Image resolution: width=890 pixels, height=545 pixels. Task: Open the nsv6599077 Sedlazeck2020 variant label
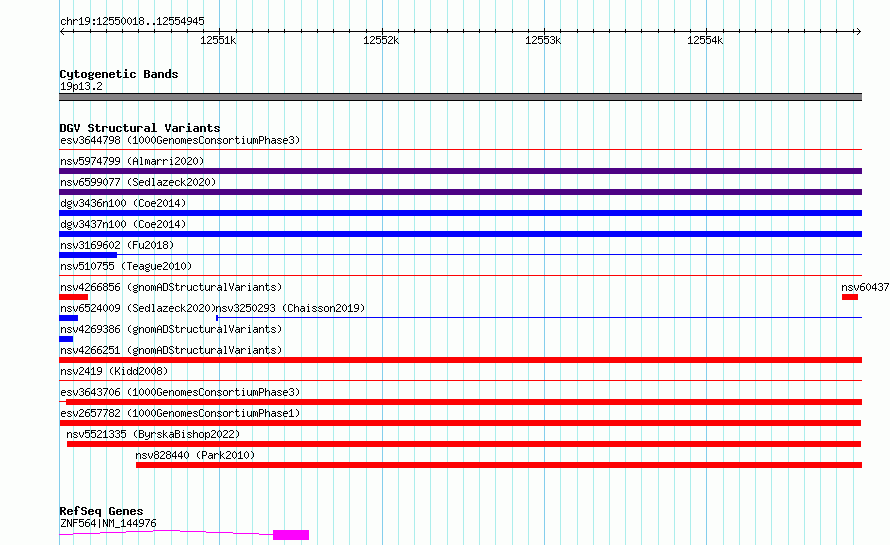(x=138, y=182)
